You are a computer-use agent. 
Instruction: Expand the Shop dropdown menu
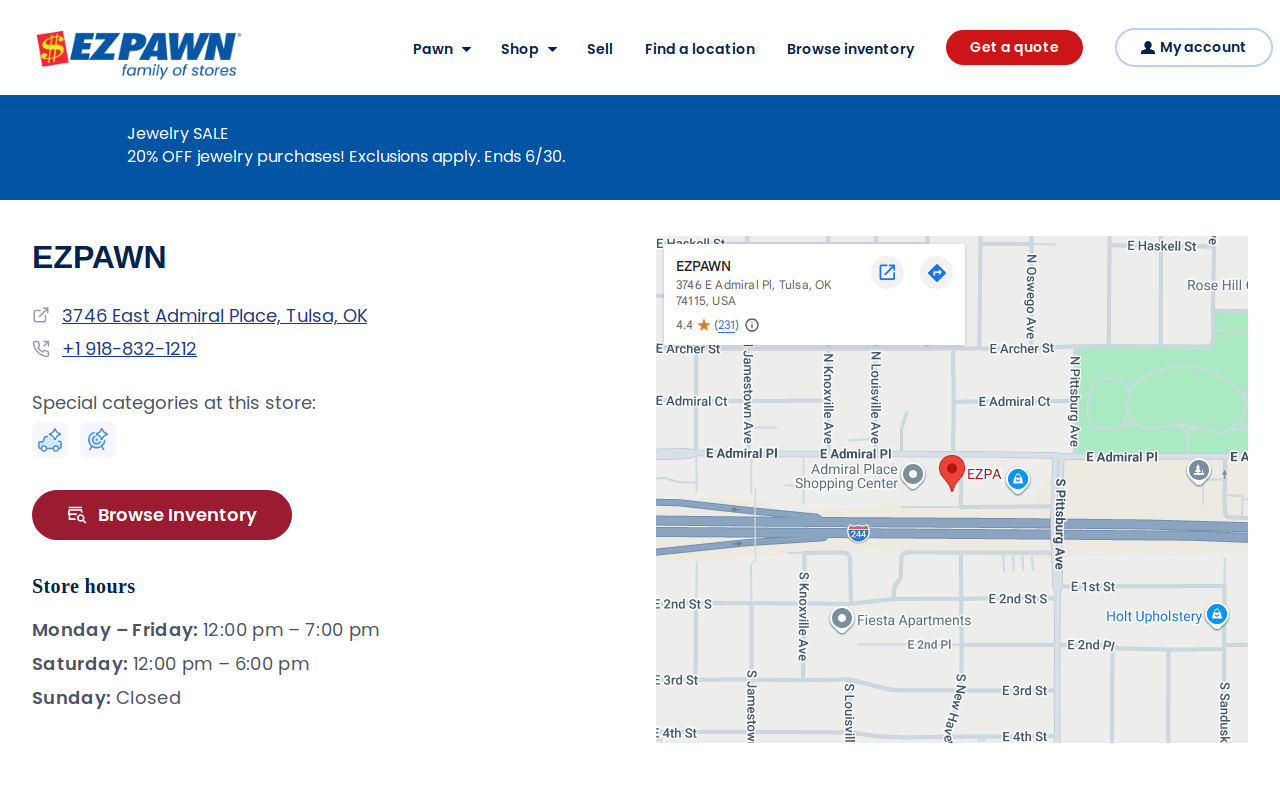(x=529, y=49)
